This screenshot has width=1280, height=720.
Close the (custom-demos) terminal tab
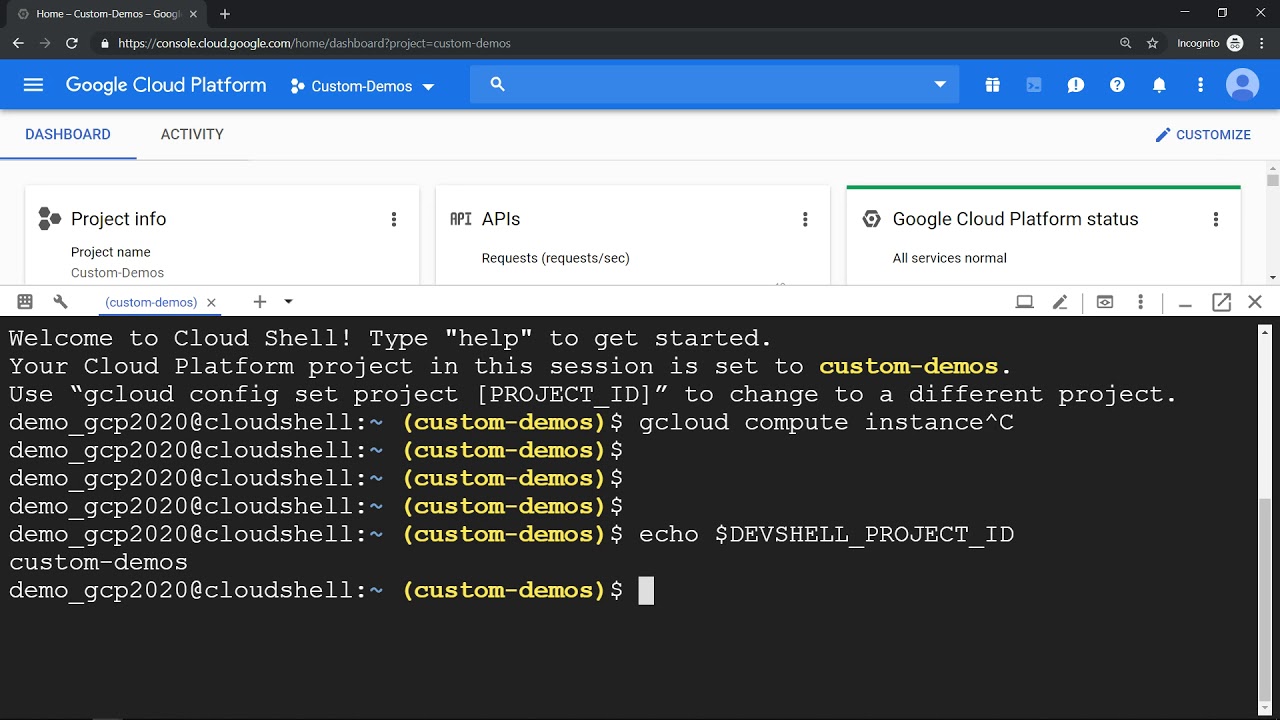point(211,302)
